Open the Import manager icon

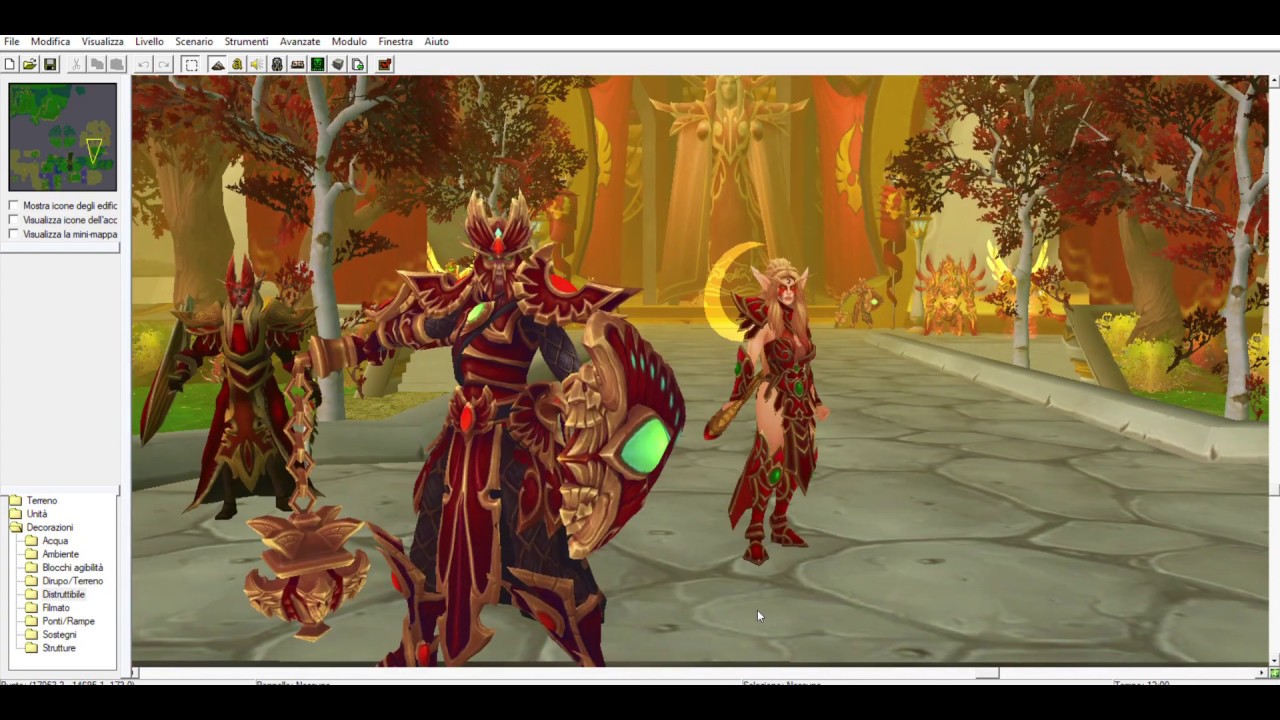[358, 64]
